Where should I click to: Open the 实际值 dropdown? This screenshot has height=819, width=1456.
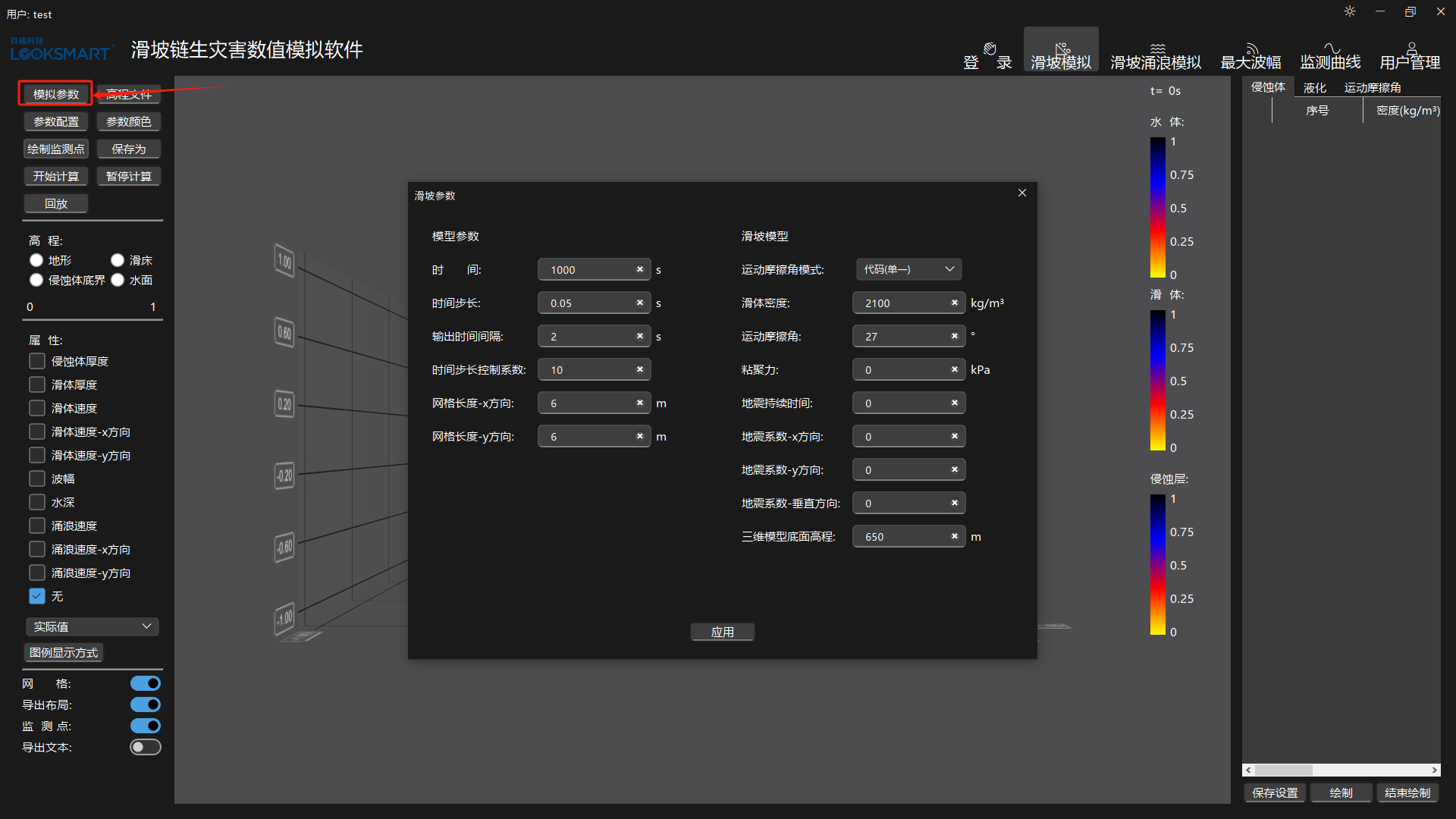pos(93,626)
